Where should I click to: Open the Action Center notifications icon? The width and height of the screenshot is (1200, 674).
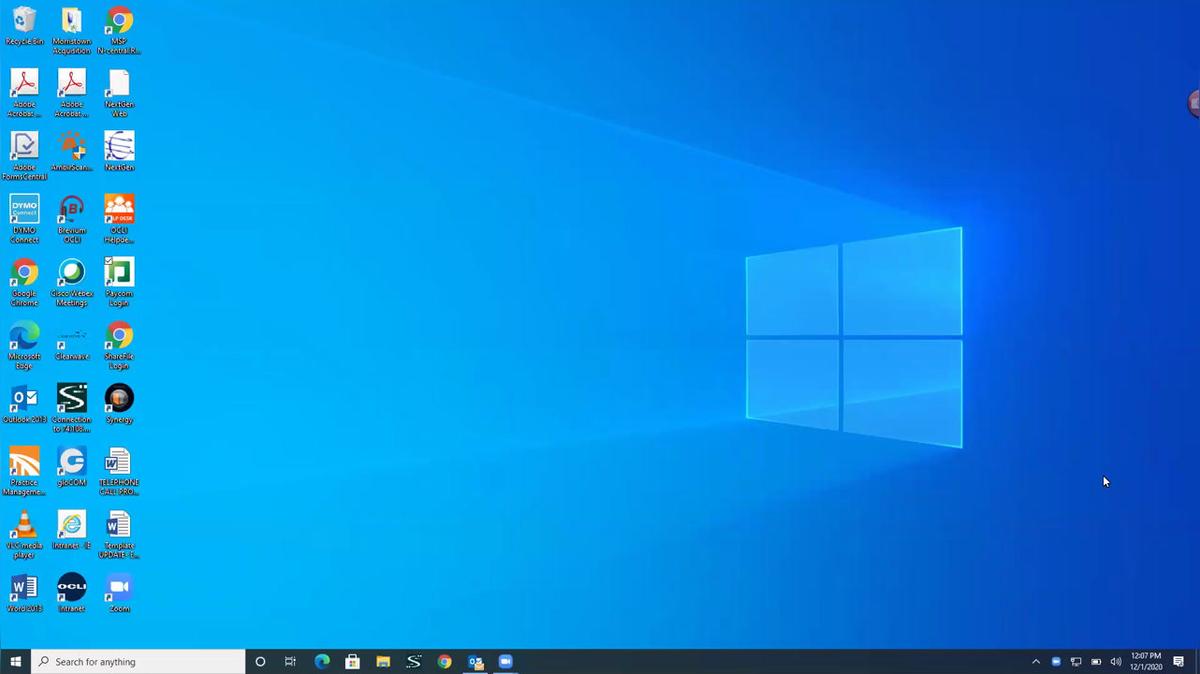pos(1179,662)
